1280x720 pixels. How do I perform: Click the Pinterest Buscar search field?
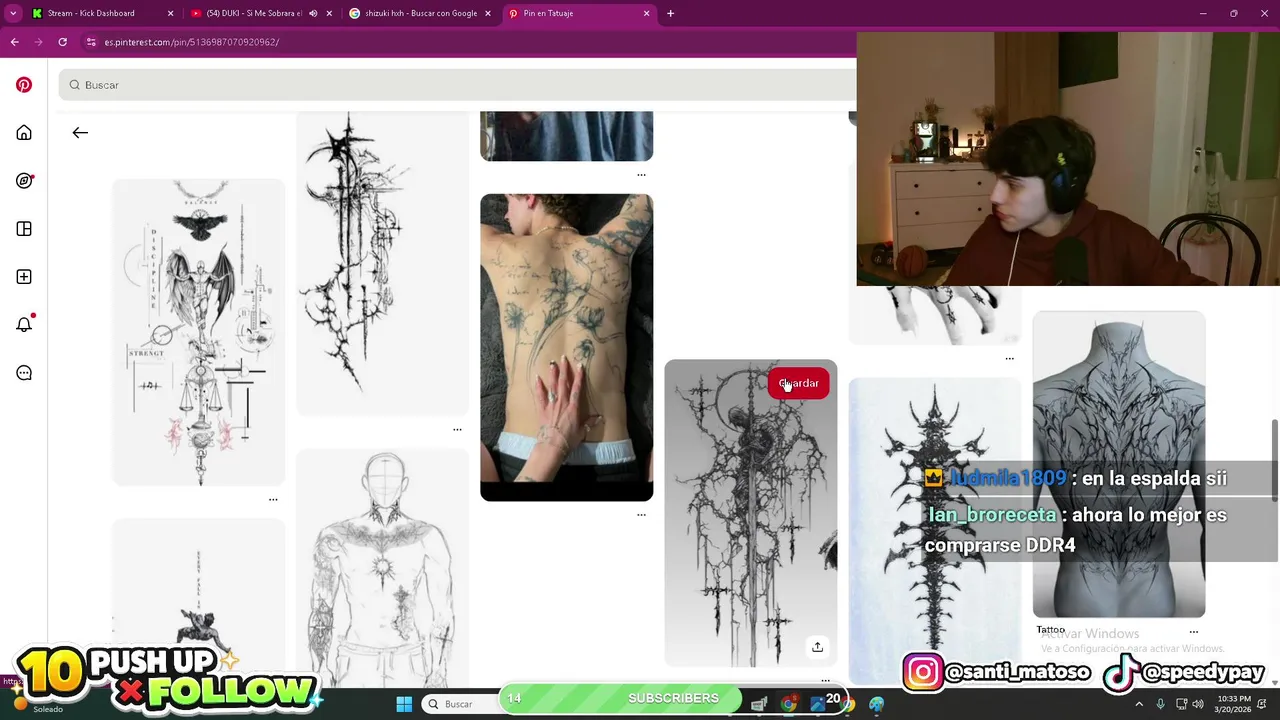pyautogui.click(x=457, y=85)
